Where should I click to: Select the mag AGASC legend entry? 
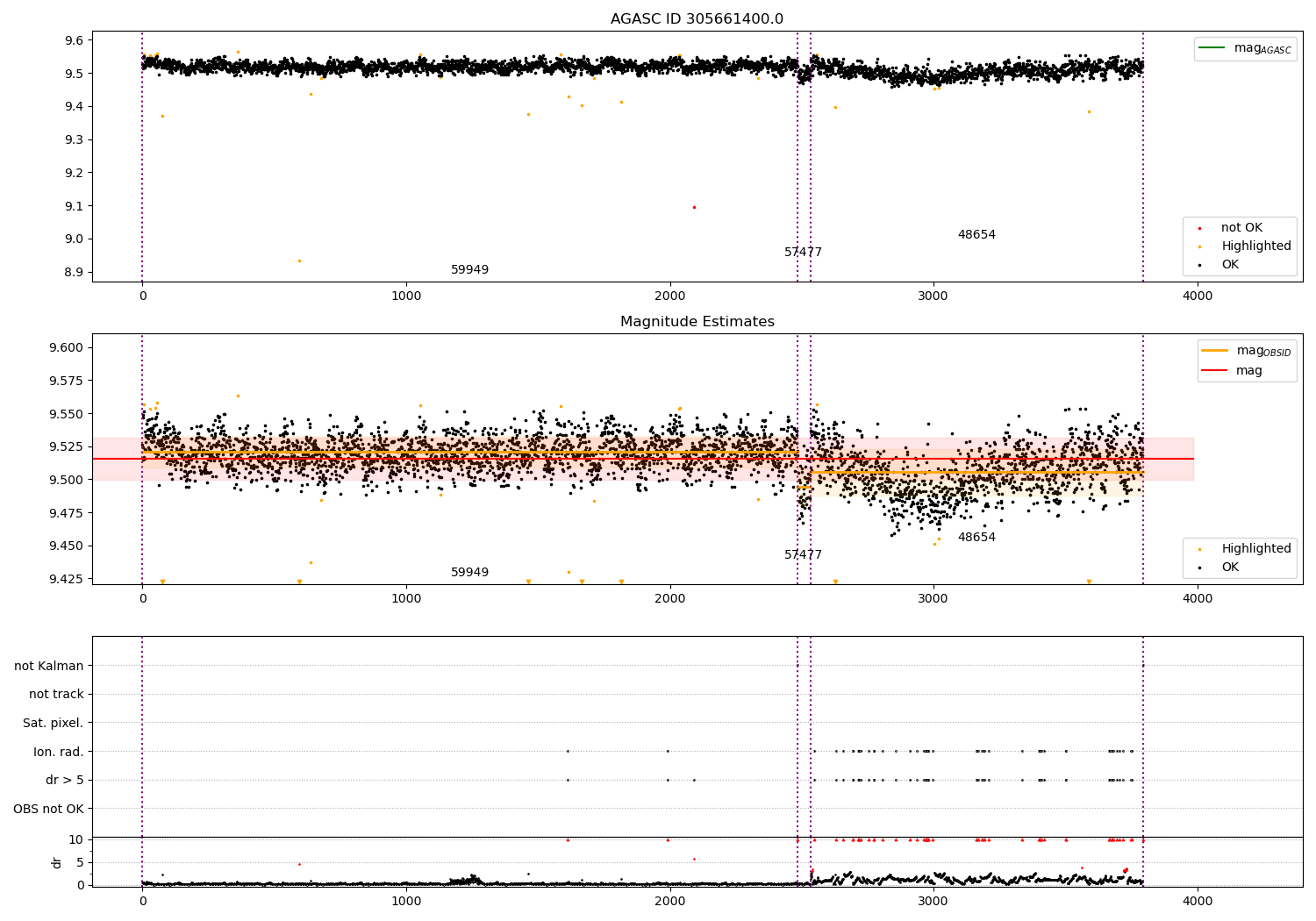[1246, 48]
